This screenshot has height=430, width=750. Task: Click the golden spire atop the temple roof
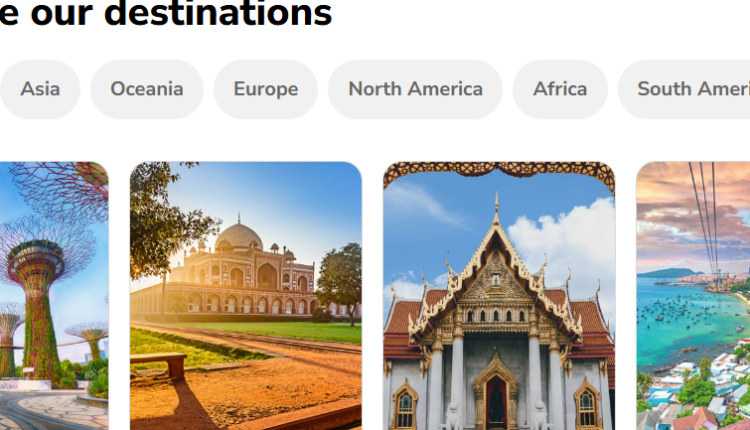click(496, 208)
